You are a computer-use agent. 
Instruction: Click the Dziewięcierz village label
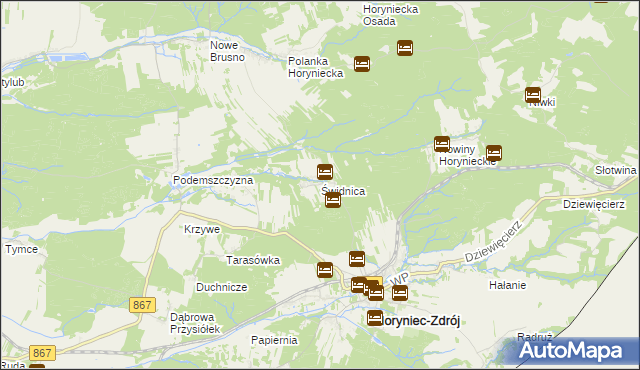(594, 204)
